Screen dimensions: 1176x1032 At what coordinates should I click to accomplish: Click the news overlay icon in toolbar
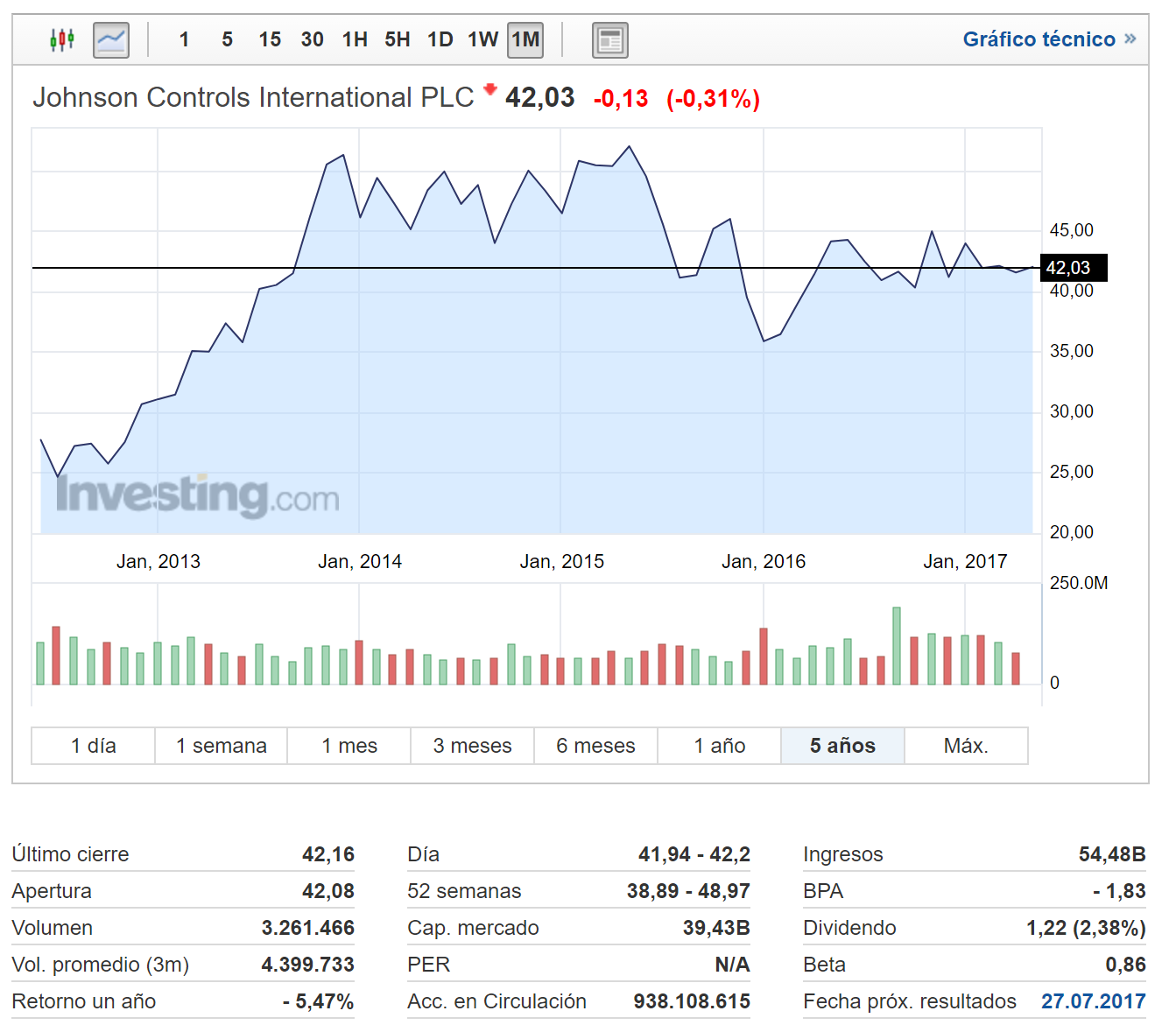point(609,40)
